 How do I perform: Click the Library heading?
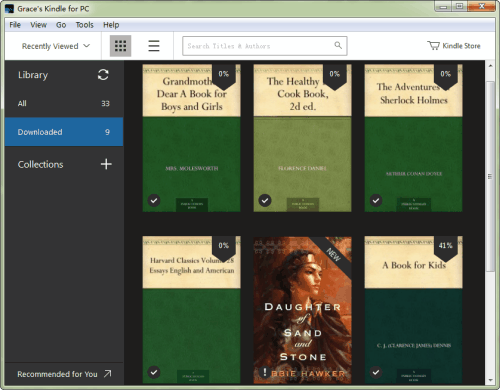click(x=33, y=75)
